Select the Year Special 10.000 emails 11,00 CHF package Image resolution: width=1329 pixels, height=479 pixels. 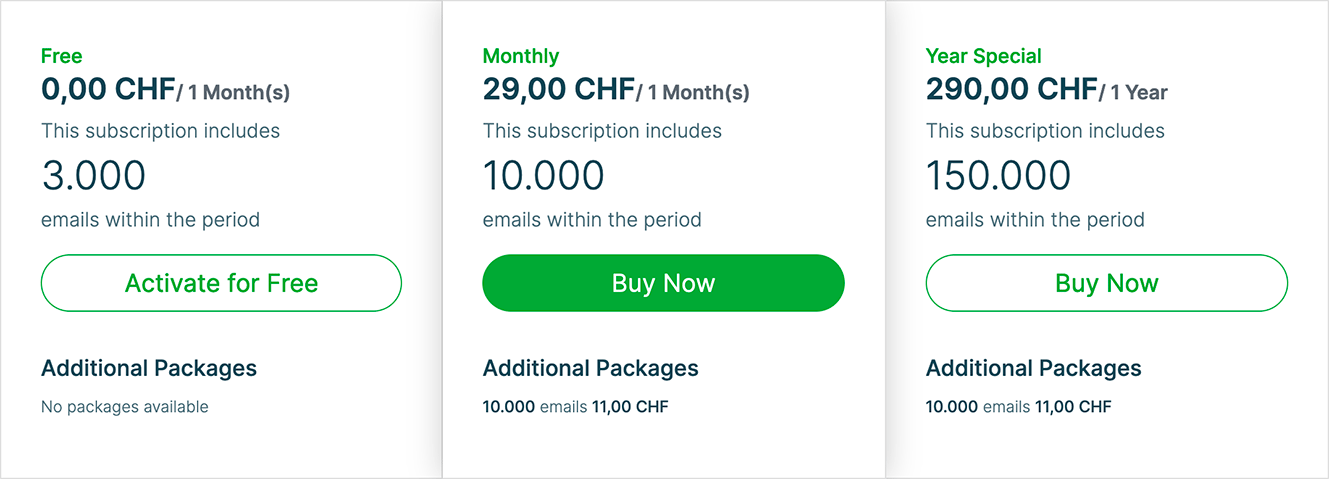tap(1019, 407)
